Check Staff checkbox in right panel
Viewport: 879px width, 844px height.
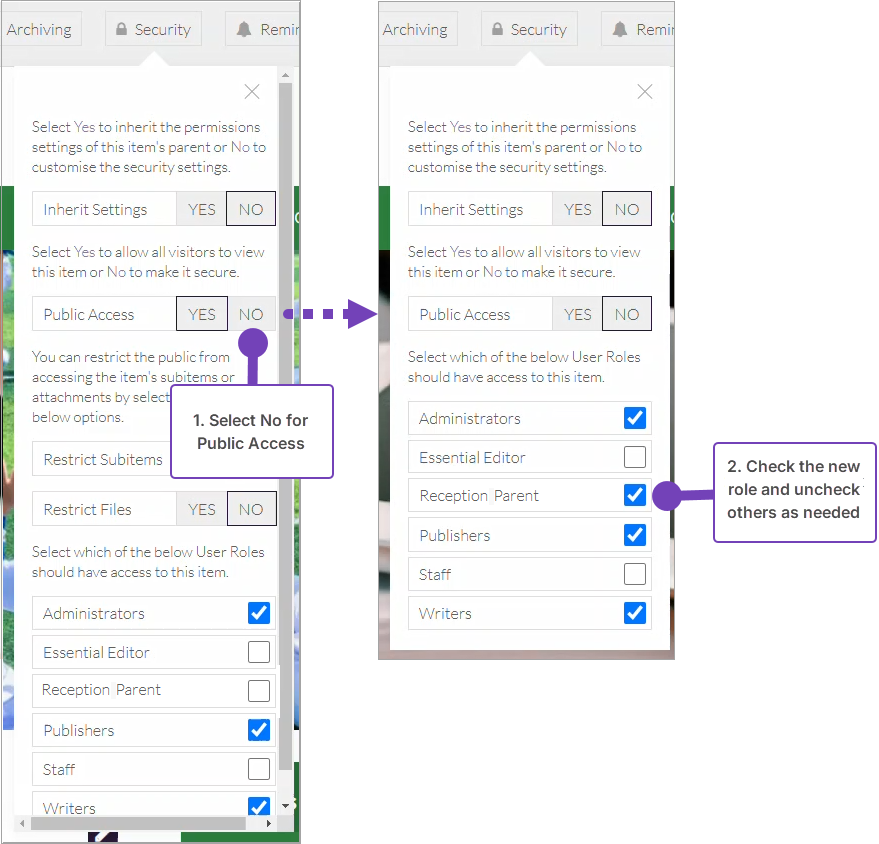(x=635, y=574)
